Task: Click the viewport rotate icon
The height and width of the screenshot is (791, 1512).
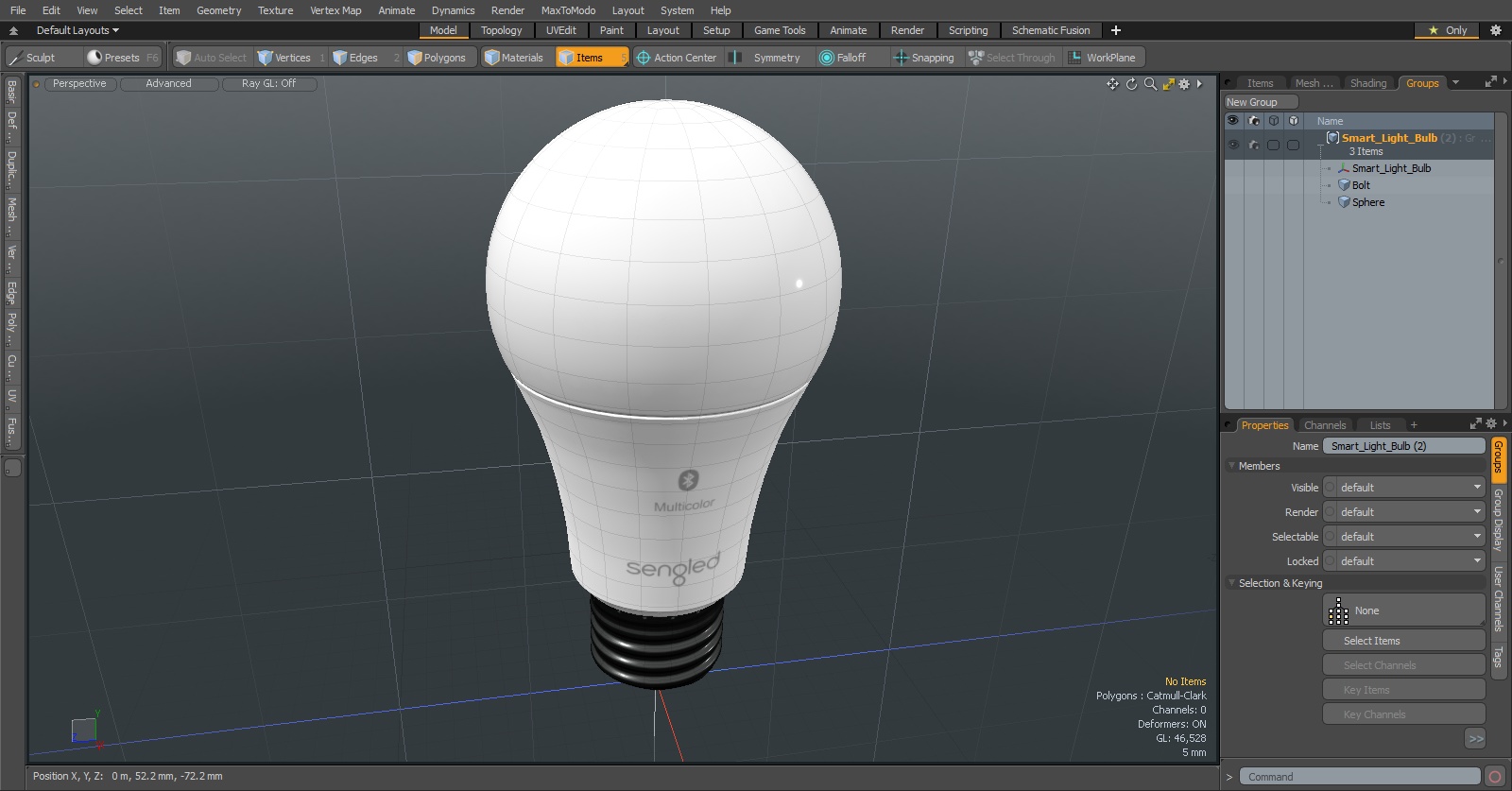Action: click(x=1131, y=84)
